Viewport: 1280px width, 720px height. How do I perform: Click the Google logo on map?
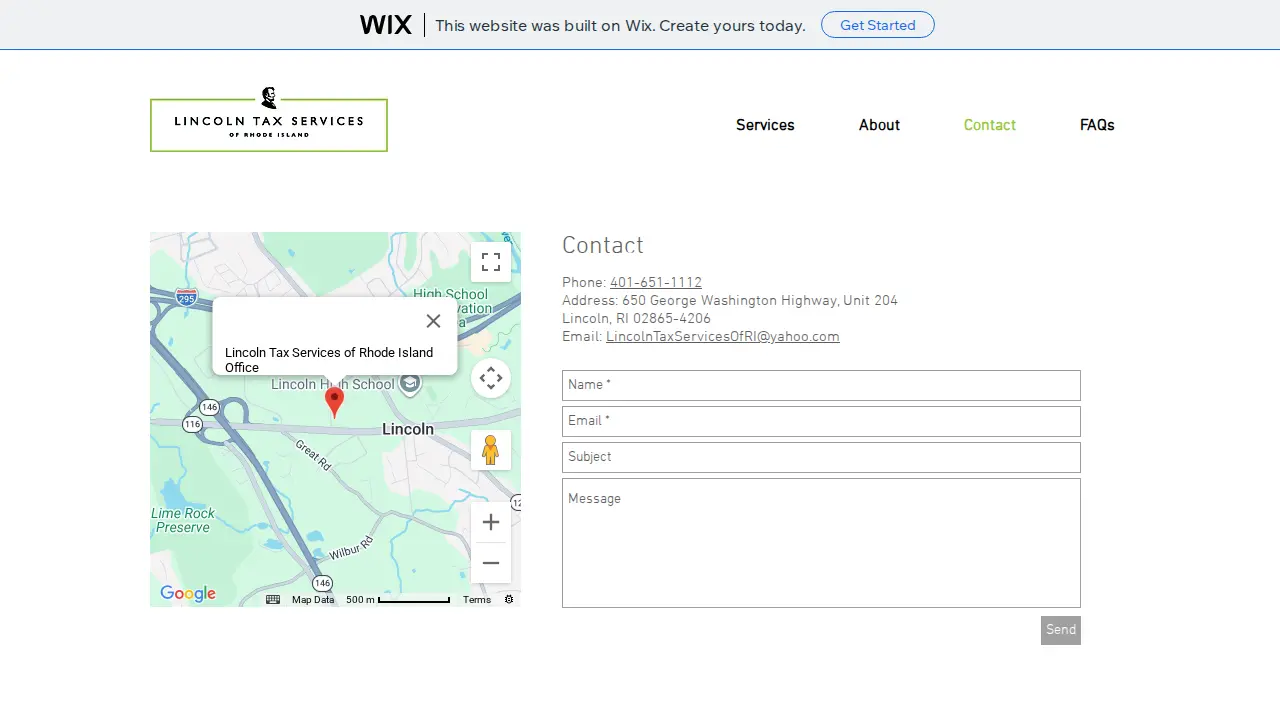click(188, 594)
